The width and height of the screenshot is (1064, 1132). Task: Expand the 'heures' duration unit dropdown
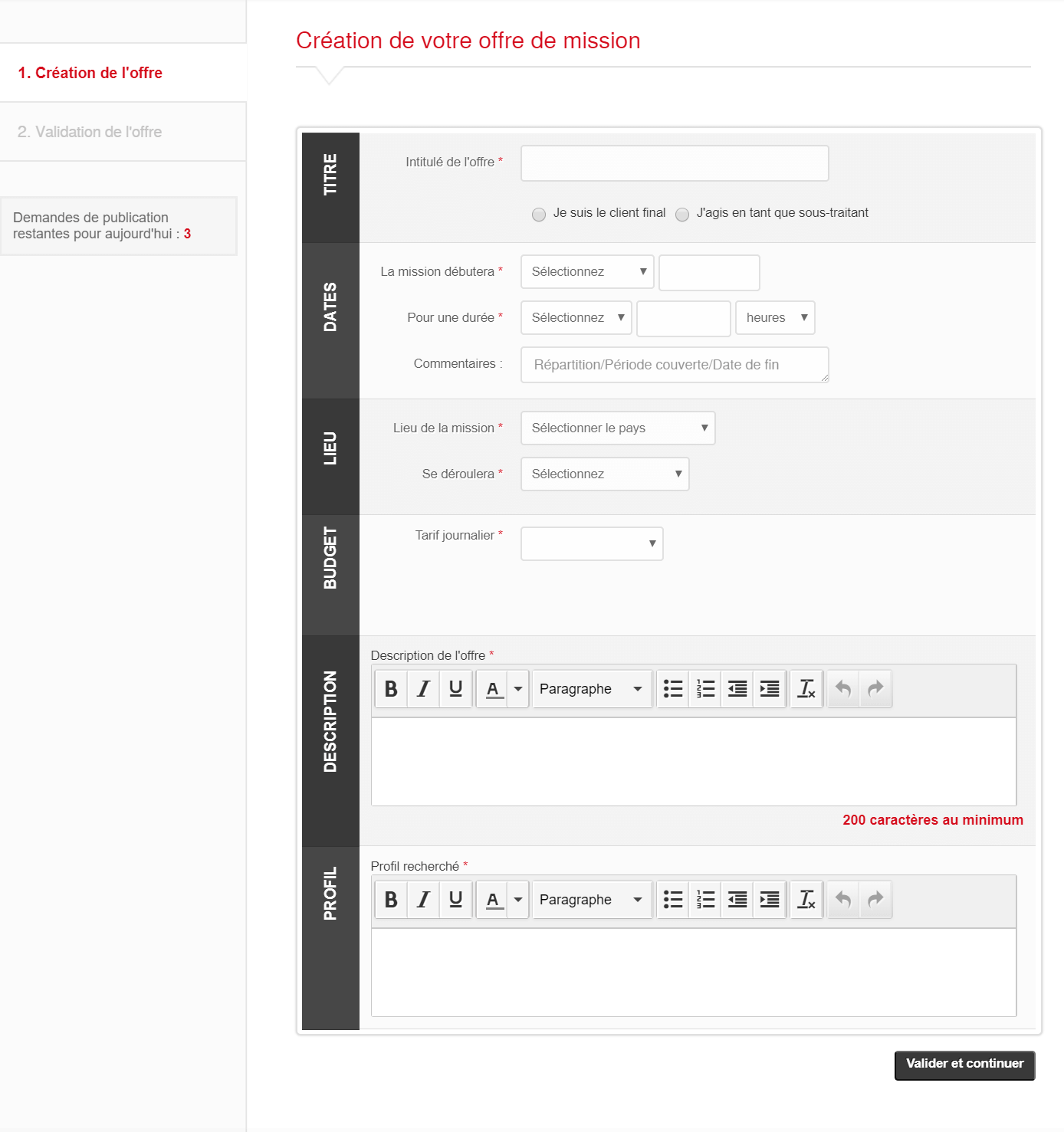(775, 318)
